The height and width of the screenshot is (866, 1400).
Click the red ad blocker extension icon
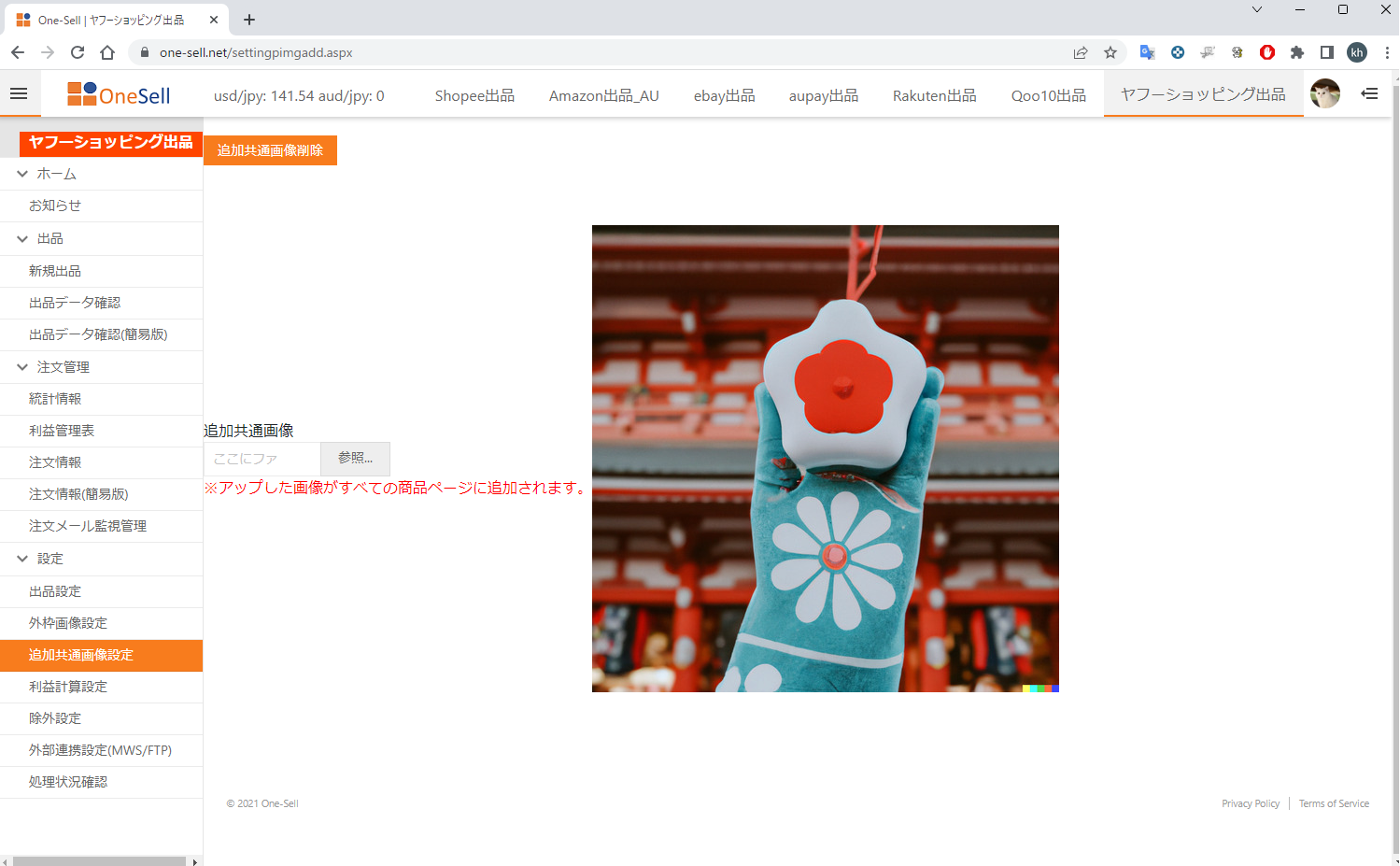point(1267,52)
